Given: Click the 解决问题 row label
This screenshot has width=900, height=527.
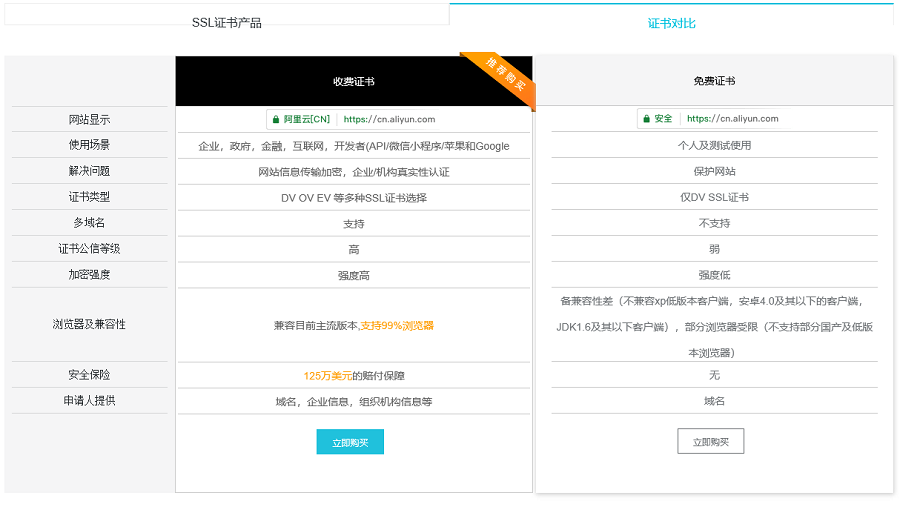Looking at the screenshot, I should 90,171.
